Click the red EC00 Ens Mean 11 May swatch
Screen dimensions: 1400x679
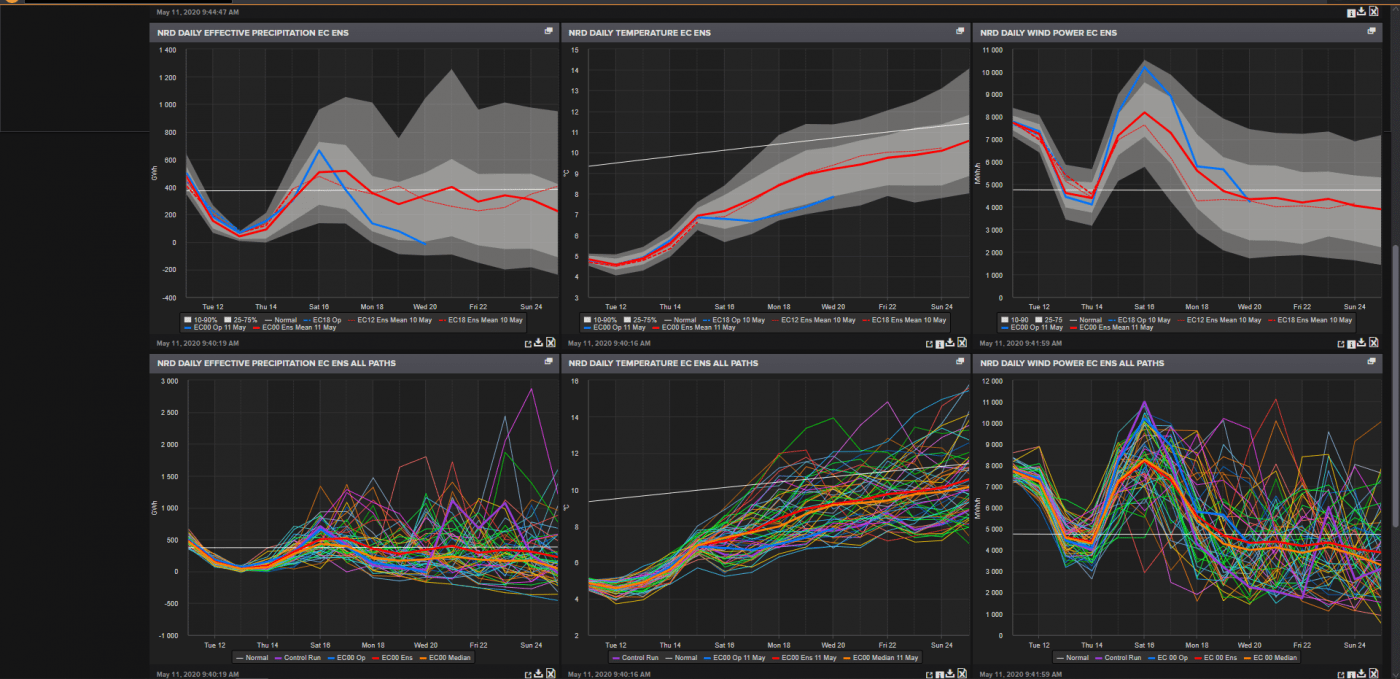256,327
